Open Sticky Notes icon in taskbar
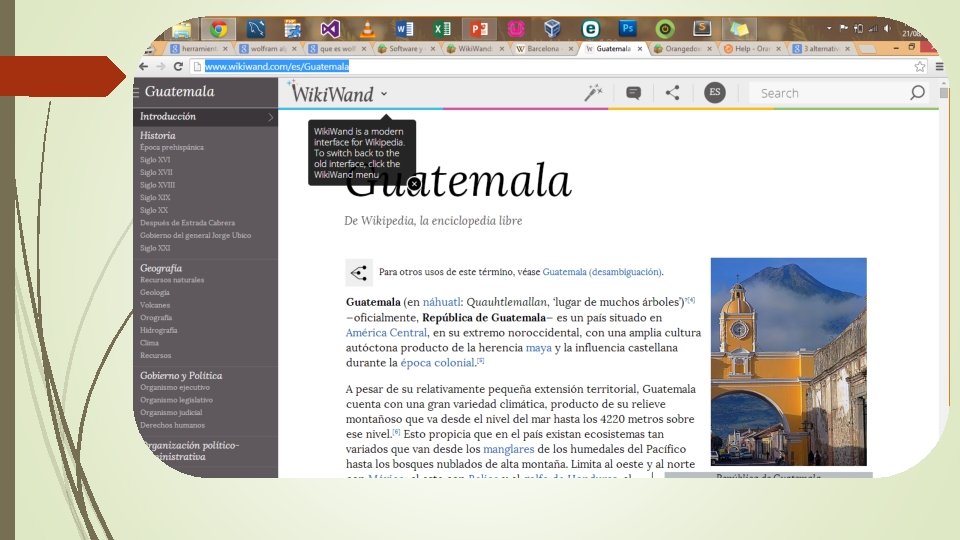This screenshot has width=960, height=540. (x=739, y=29)
